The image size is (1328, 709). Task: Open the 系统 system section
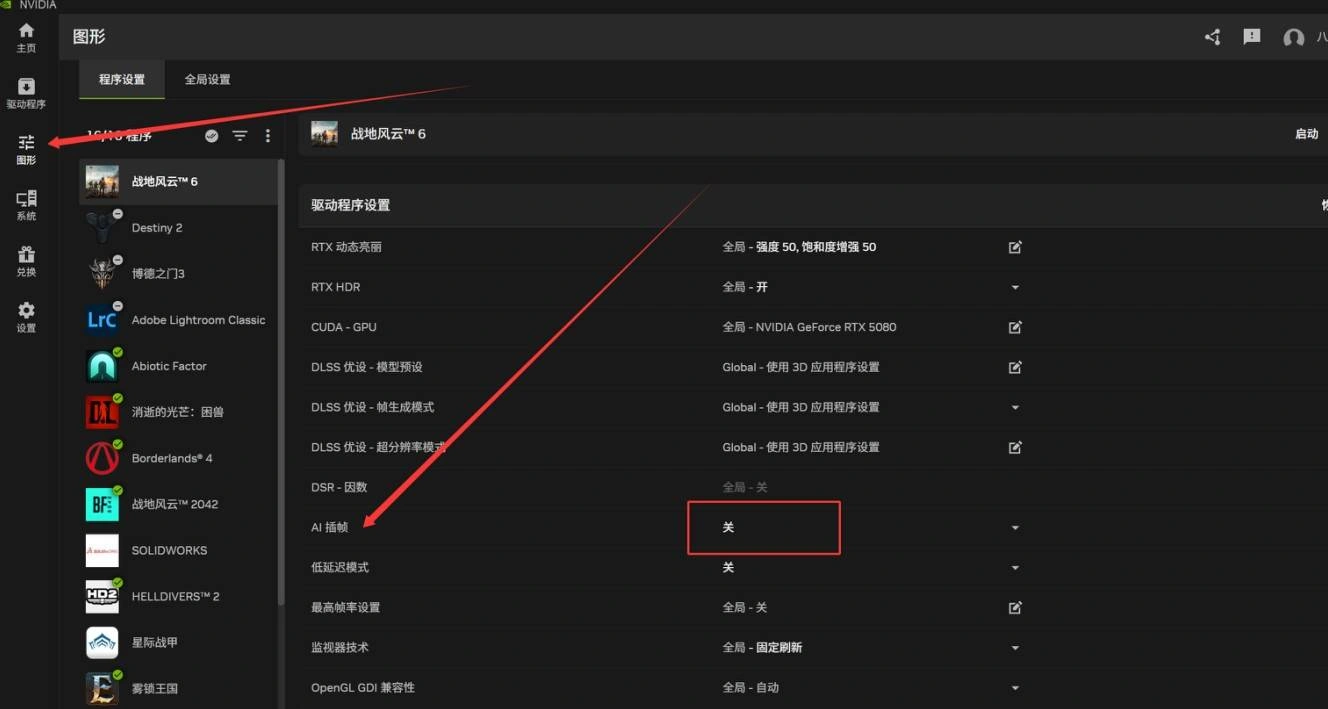(x=26, y=205)
